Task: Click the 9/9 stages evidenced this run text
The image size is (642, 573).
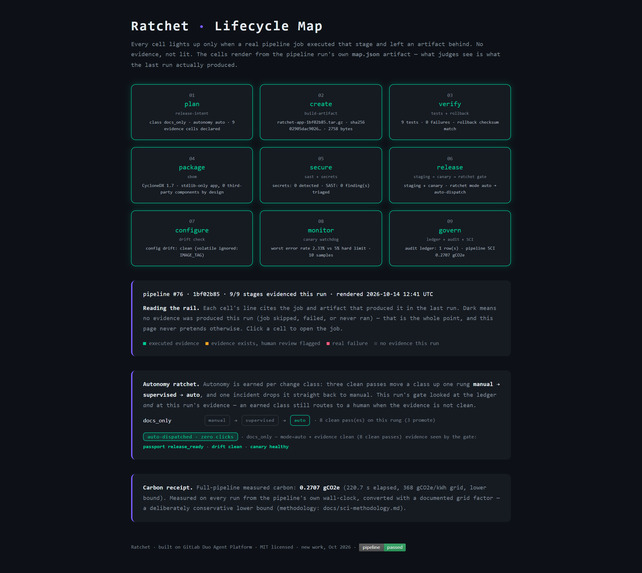Action: pyautogui.click(x=278, y=294)
